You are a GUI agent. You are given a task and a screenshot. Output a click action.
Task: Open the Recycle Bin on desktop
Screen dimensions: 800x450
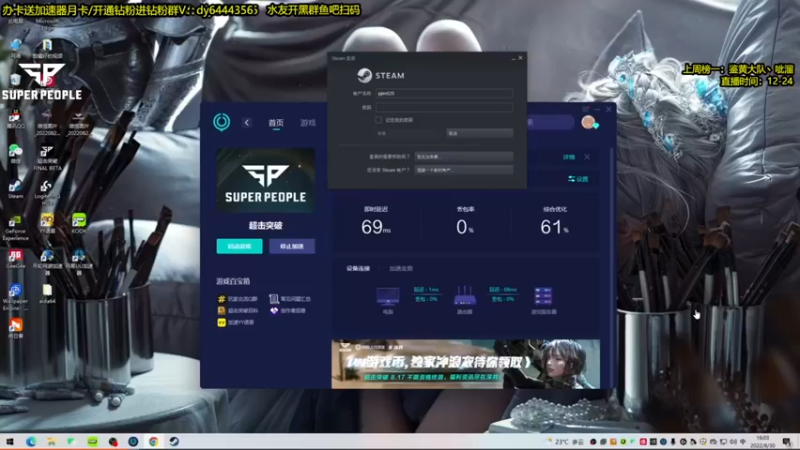pos(15,82)
